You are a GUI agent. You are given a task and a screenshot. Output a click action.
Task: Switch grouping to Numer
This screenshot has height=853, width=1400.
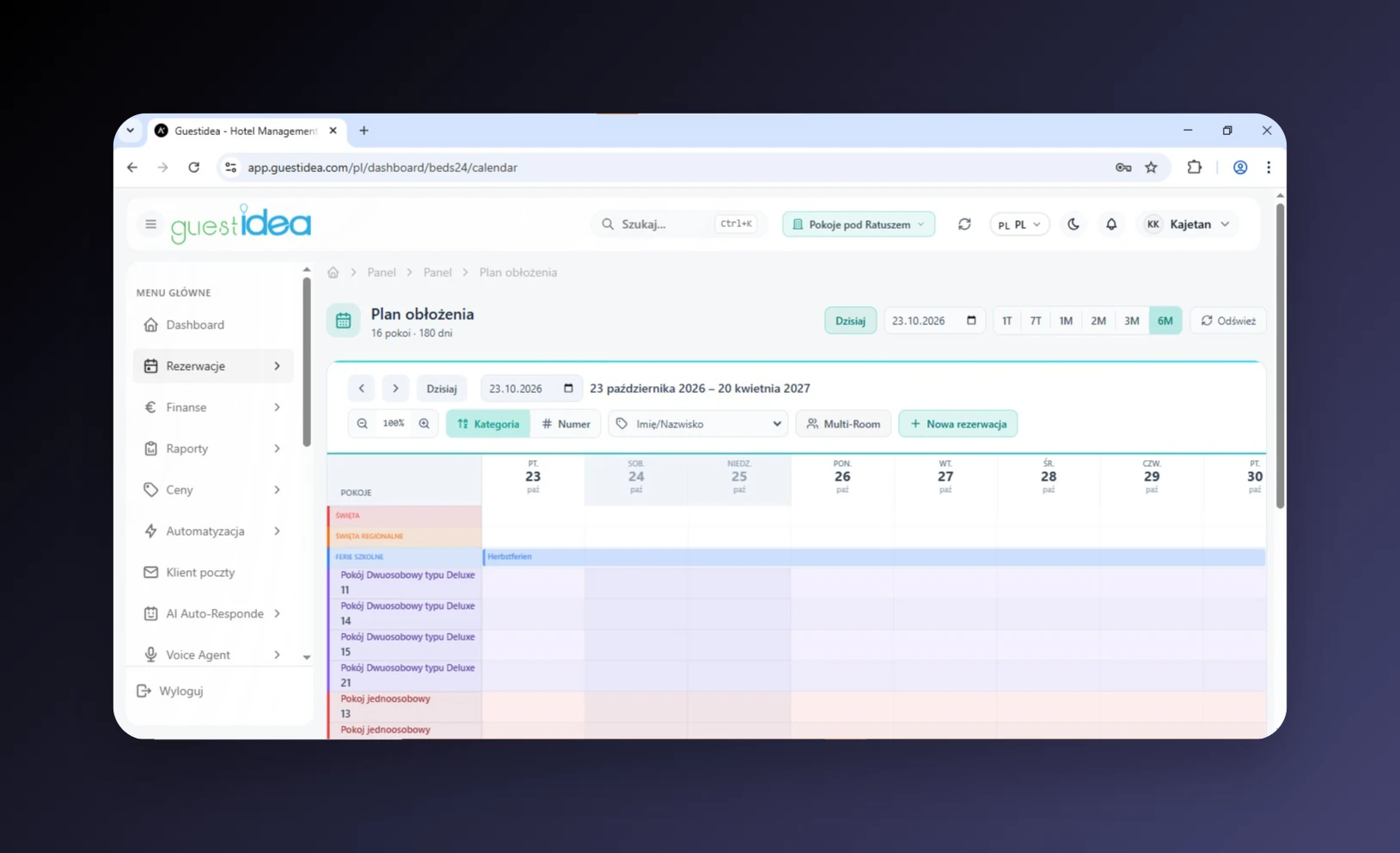(566, 424)
